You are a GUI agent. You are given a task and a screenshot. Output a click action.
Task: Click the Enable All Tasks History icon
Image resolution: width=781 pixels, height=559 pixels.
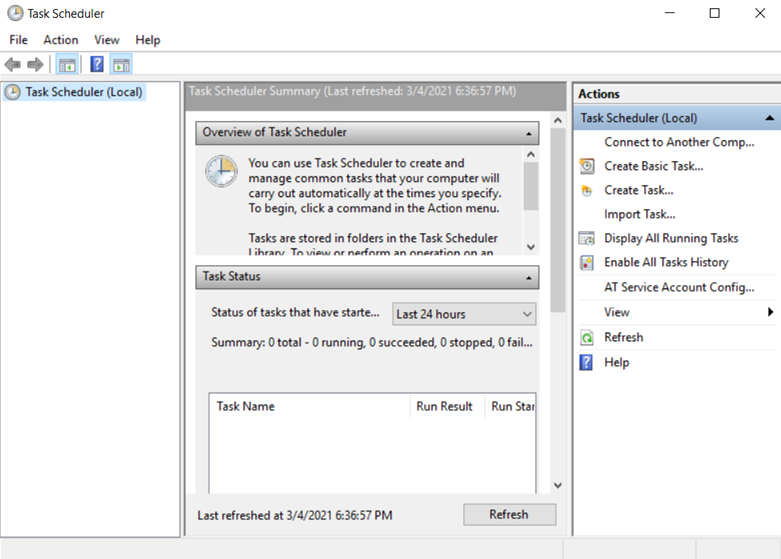coord(587,263)
